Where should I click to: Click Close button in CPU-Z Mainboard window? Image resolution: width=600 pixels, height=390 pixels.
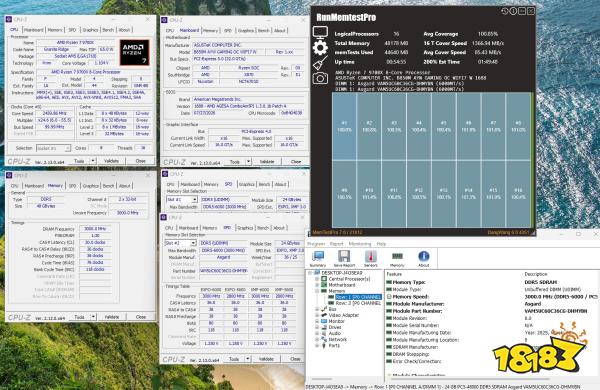click(x=296, y=162)
